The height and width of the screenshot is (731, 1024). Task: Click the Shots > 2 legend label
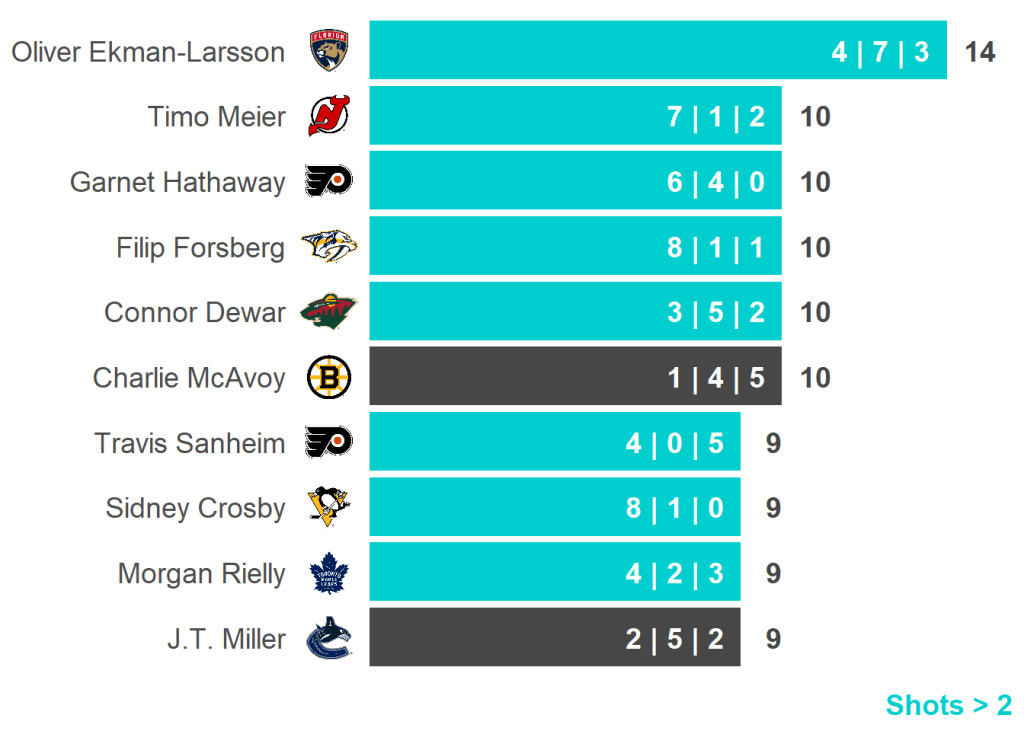tap(948, 705)
